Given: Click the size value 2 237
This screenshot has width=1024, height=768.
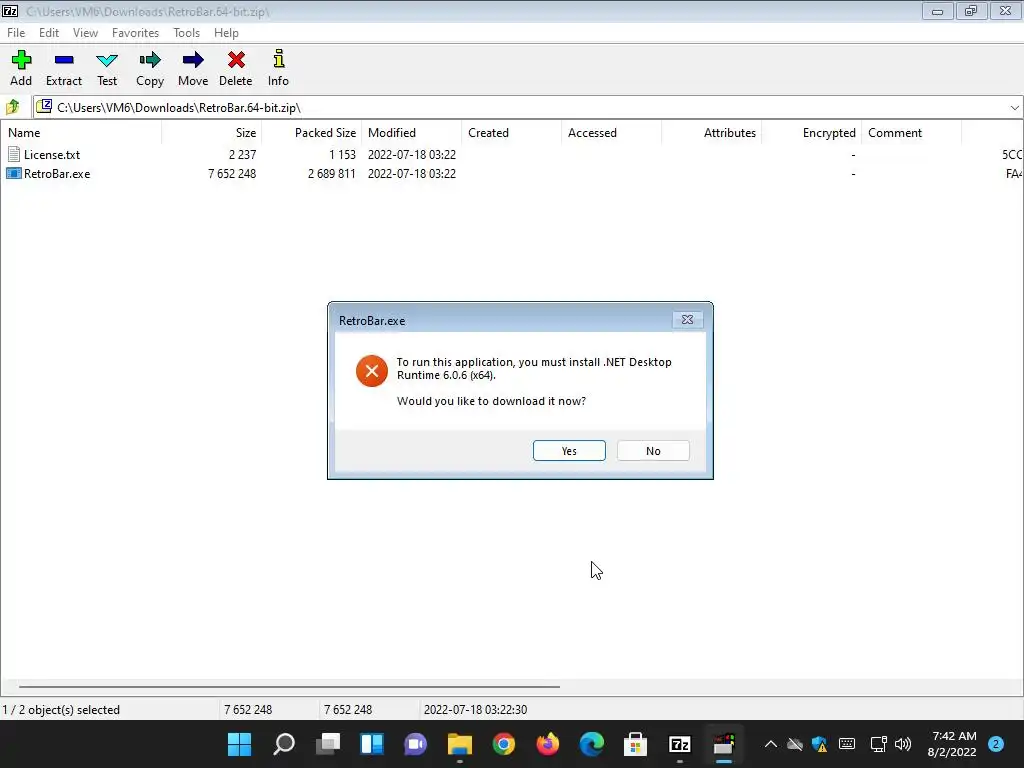Looking at the screenshot, I should 242,155.
